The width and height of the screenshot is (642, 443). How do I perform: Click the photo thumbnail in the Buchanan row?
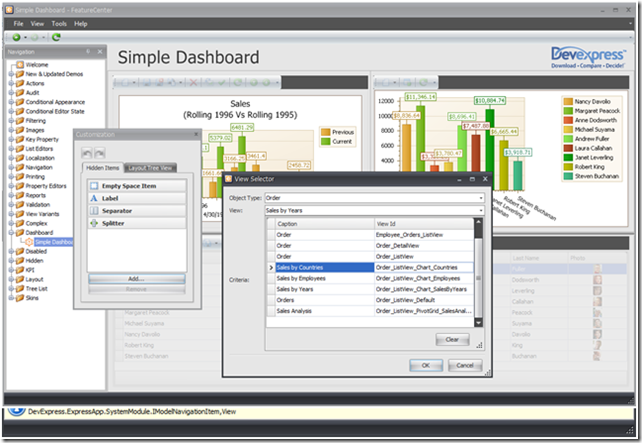click(x=597, y=356)
